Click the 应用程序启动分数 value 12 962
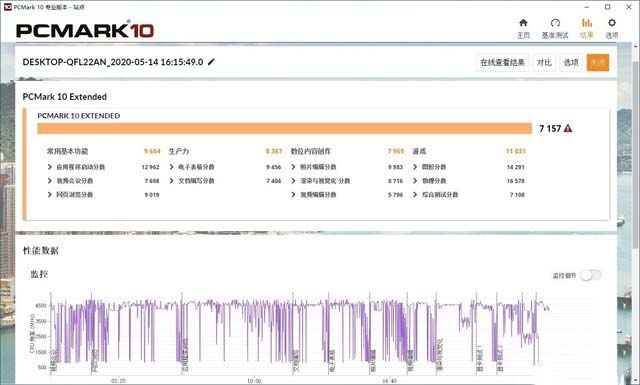This screenshot has height=385, width=640. (x=150, y=167)
